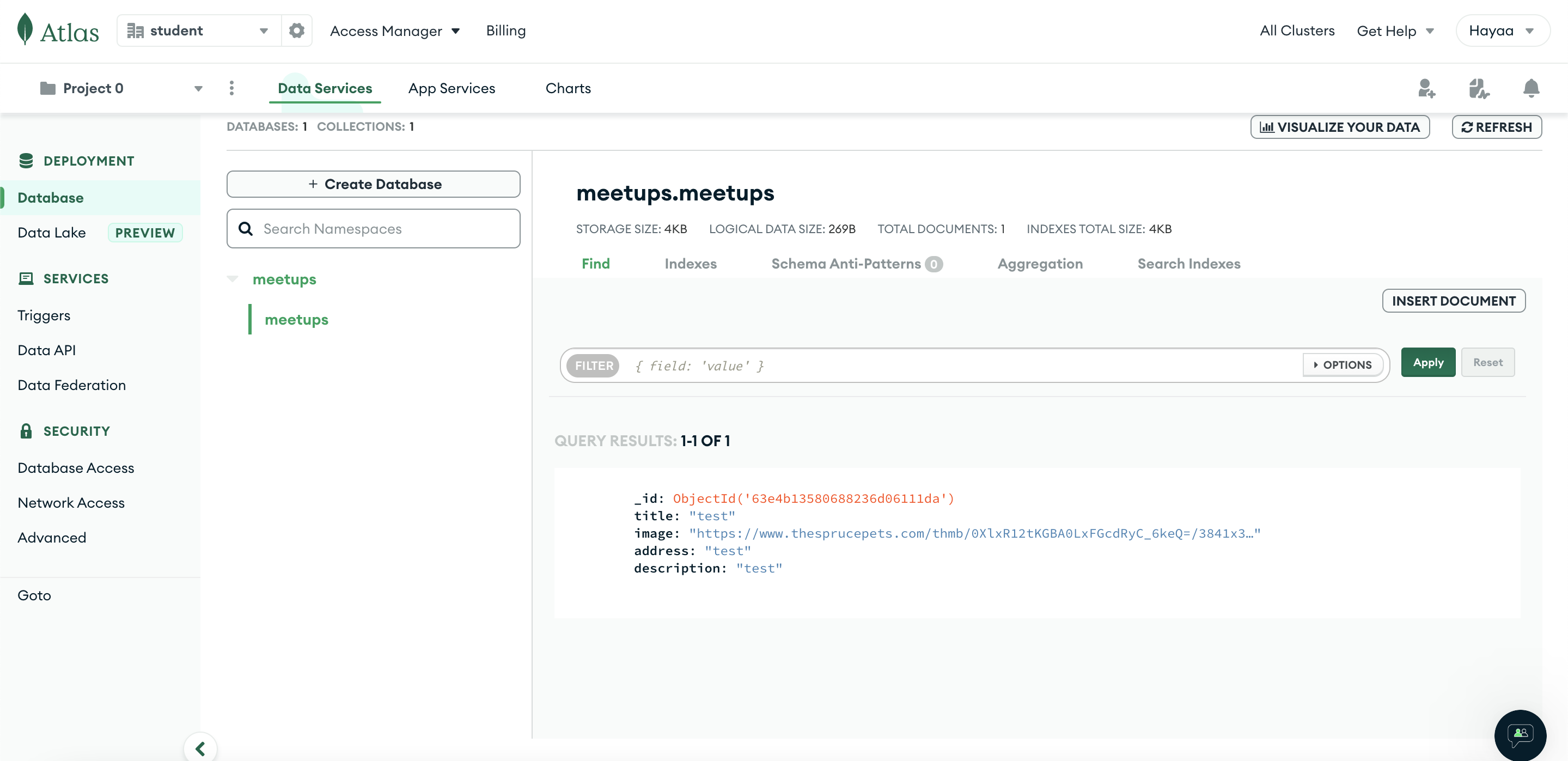Click the search magnifier in Search Namespaces

pos(246,228)
